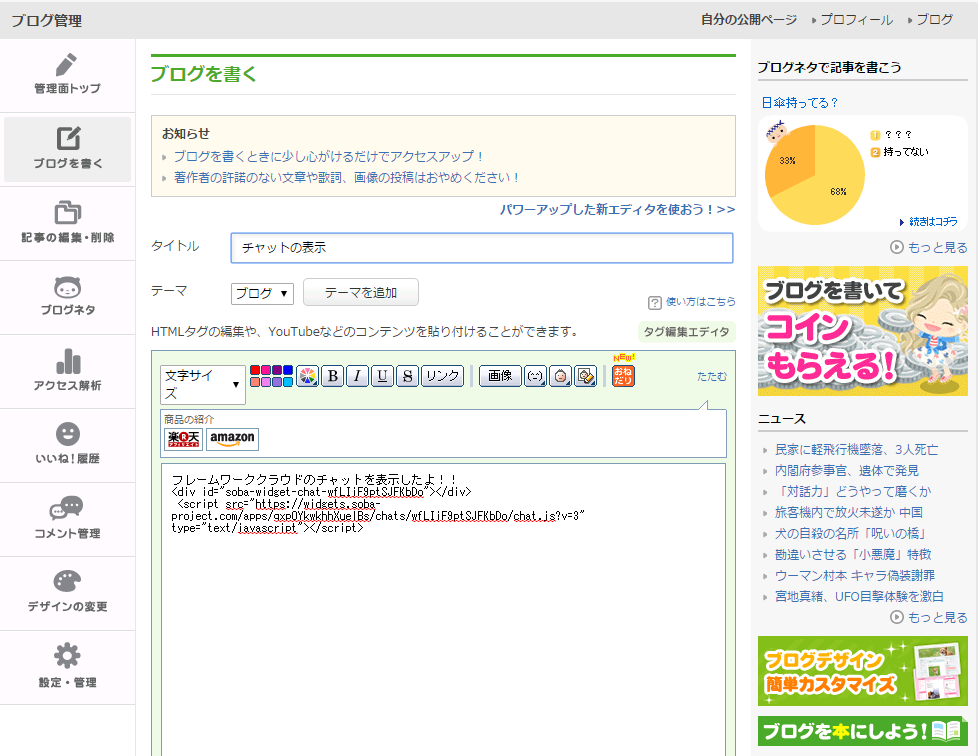The image size is (978, 756).
Task: Open news 旅客機内で放火未遂か 中国
Action: pos(848,513)
